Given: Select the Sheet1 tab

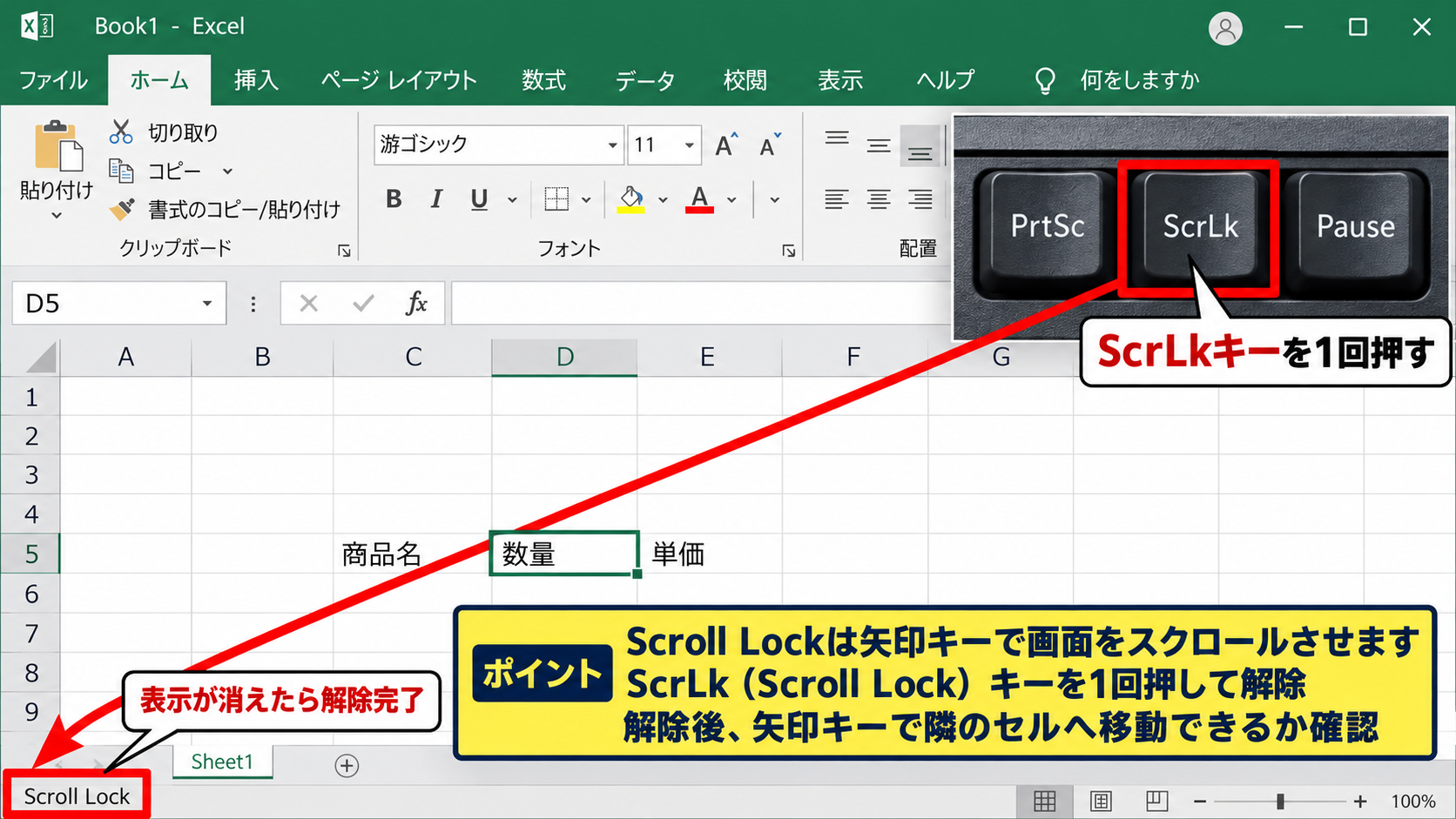Looking at the screenshot, I should 222,762.
